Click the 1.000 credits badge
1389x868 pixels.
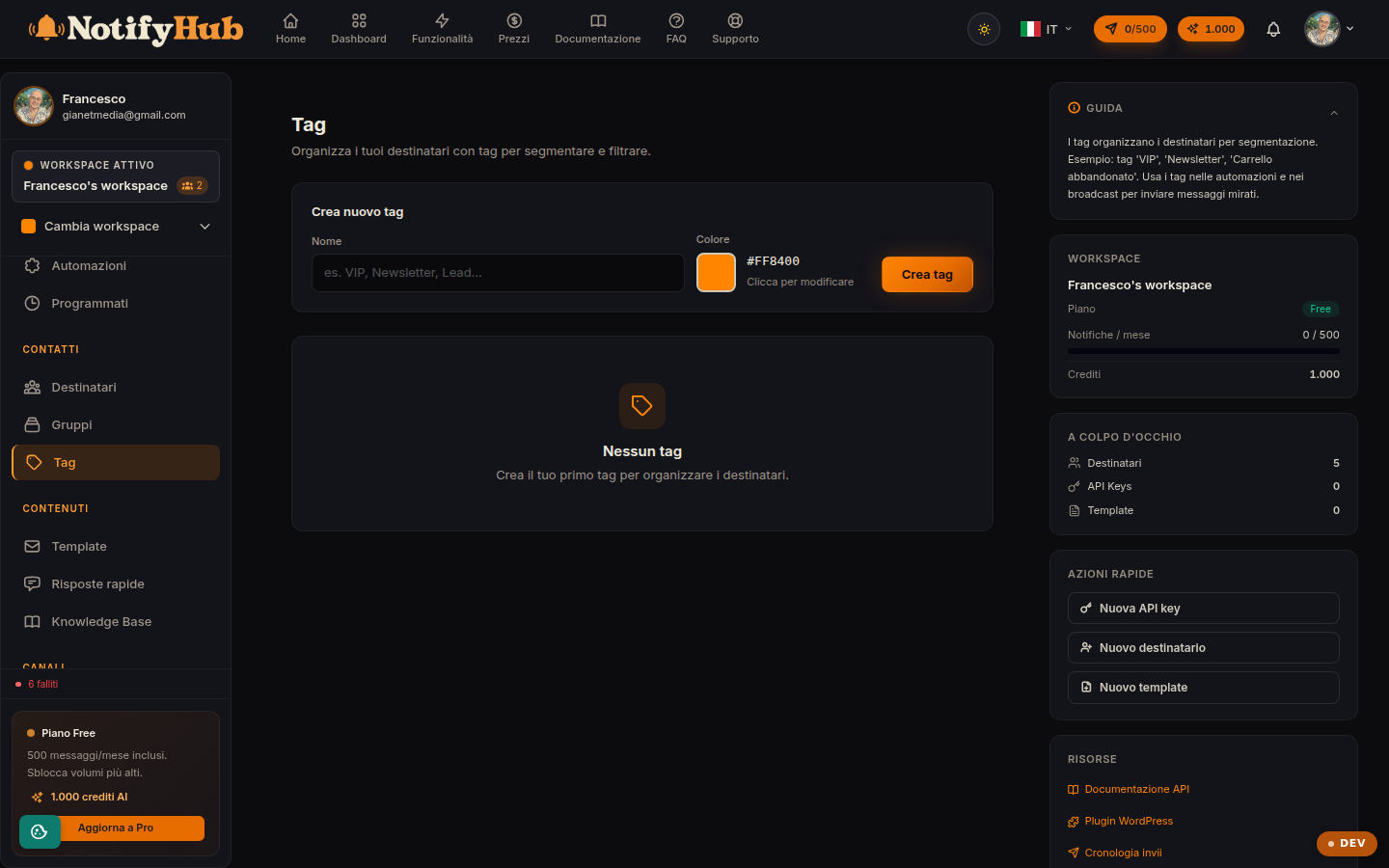click(1211, 29)
